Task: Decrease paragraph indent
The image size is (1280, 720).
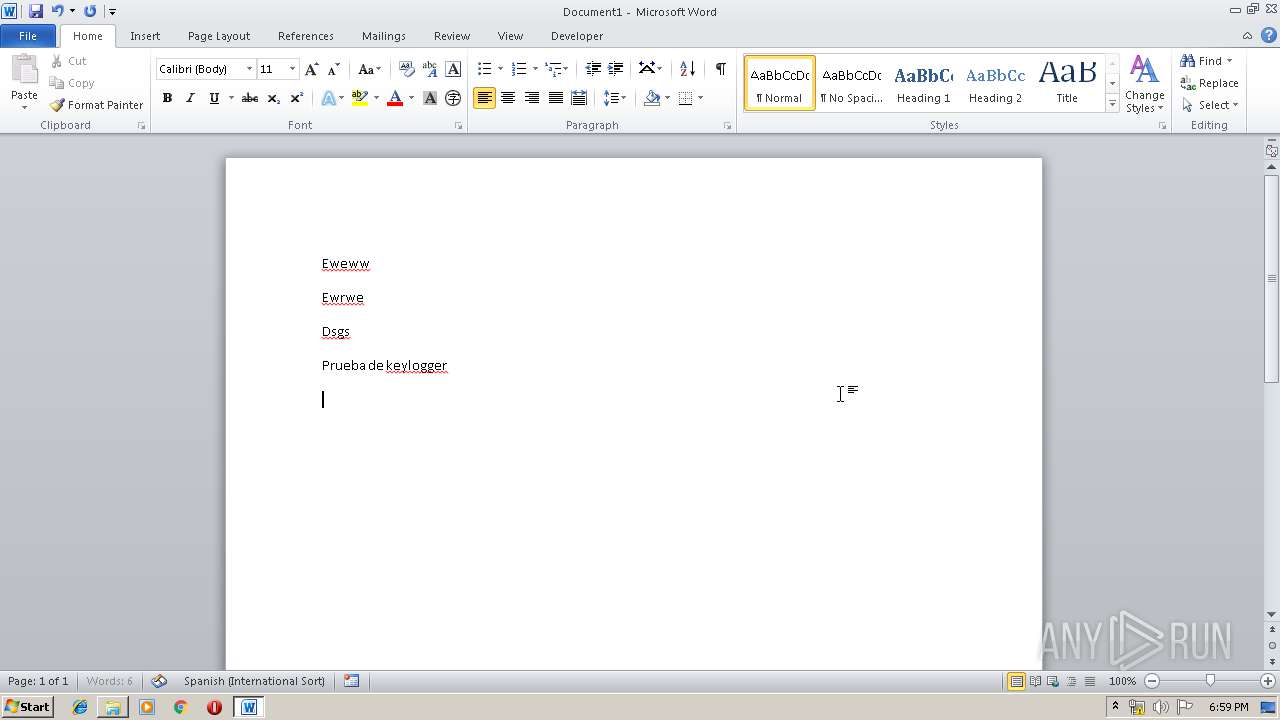Action: [593, 69]
